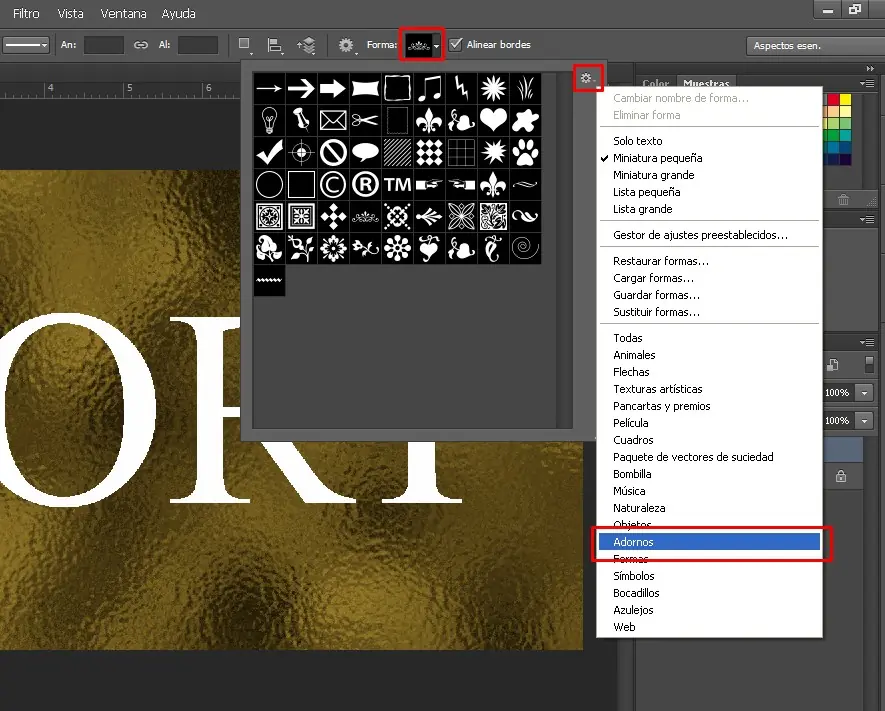The height and width of the screenshot is (711, 885).
Task: Pick the diagonal lines pattern shape
Action: (x=397, y=152)
